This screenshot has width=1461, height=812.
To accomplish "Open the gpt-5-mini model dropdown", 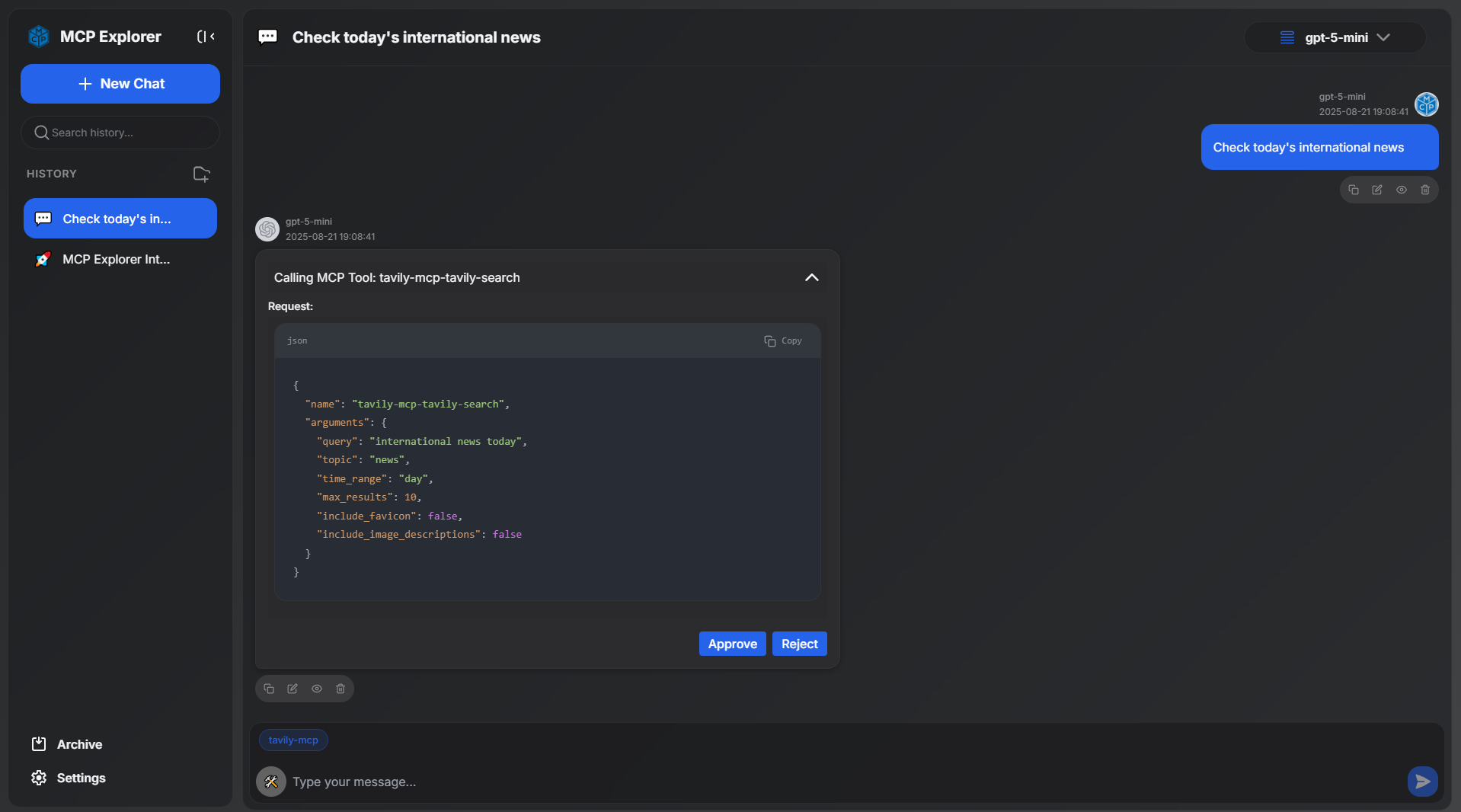I will pos(1335,37).
